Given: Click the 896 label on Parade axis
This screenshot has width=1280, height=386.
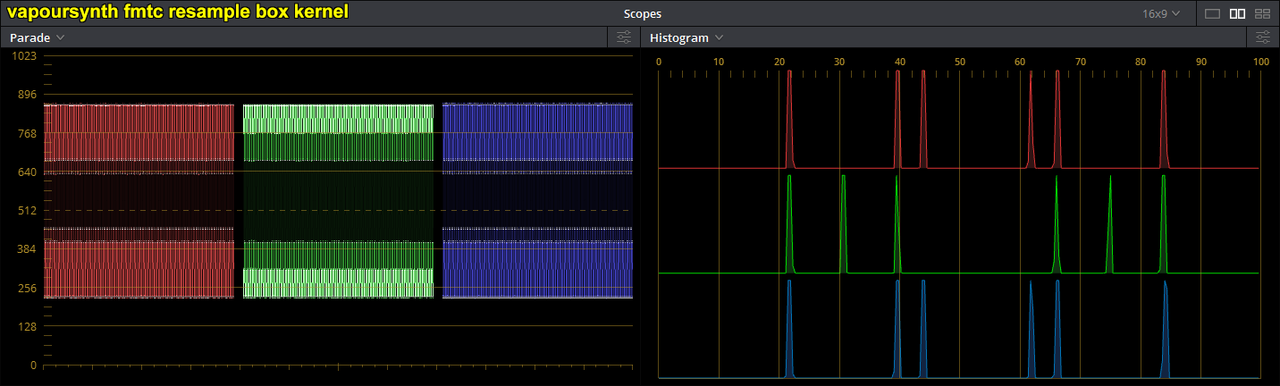Looking at the screenshot, I should pyautogui.click(x=27, y=95).
